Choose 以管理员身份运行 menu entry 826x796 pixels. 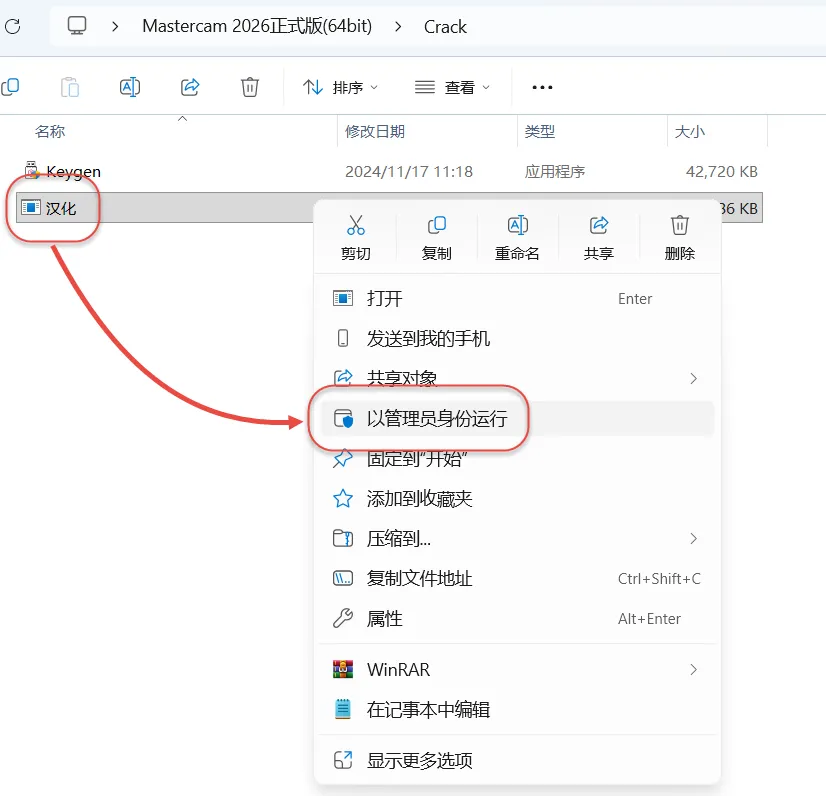[x=517, y=418]
